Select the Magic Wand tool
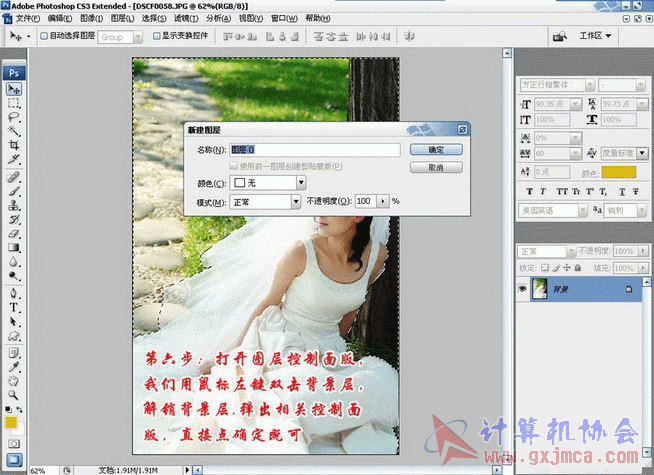654x475 pixels. tap(14, 131)
